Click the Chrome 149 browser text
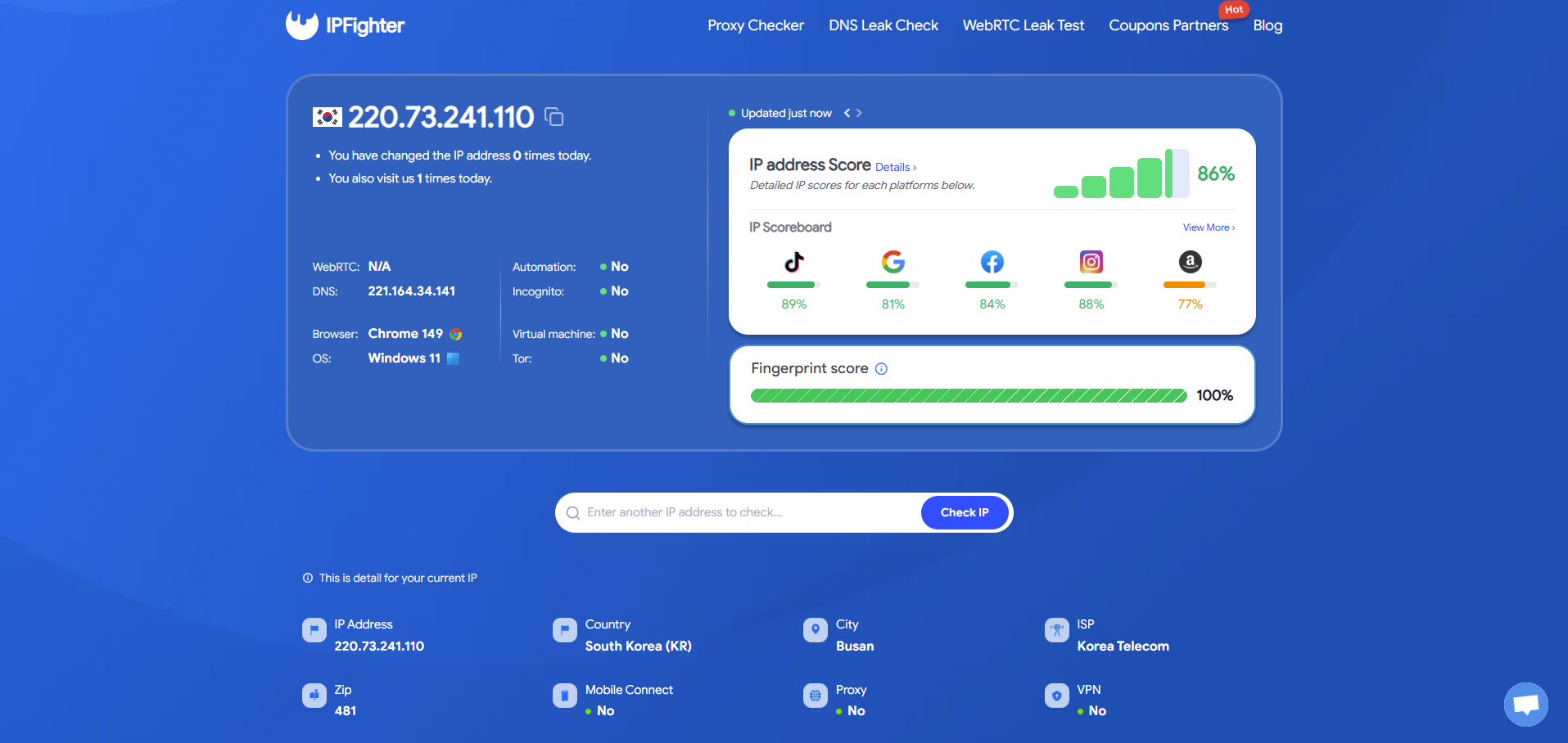The height and width of the screenshot is (743, 1568). [x=405, y=334]
